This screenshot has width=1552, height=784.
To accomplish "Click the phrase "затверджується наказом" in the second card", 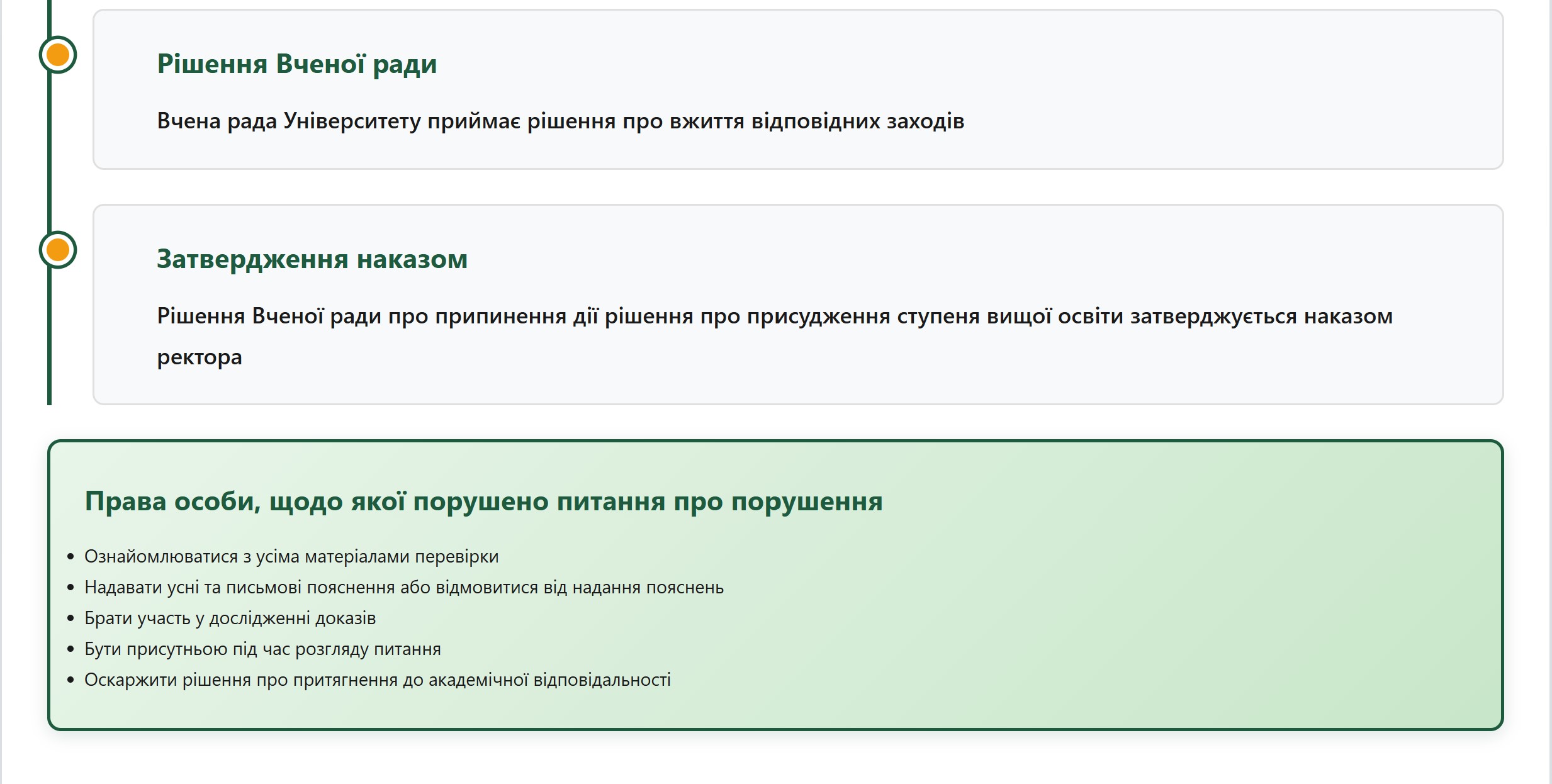I will pos(1261,316).
